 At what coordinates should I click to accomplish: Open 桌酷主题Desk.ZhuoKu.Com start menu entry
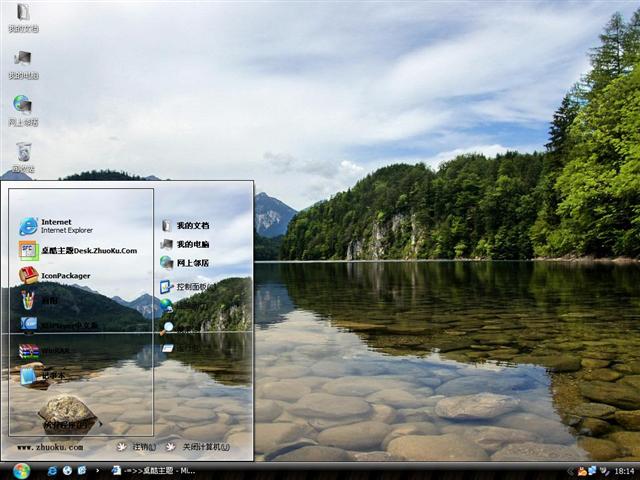point(78,251)
